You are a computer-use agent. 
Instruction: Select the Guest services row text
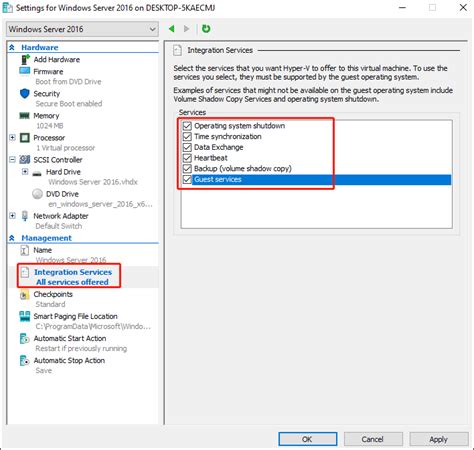(x=218, y=179)
